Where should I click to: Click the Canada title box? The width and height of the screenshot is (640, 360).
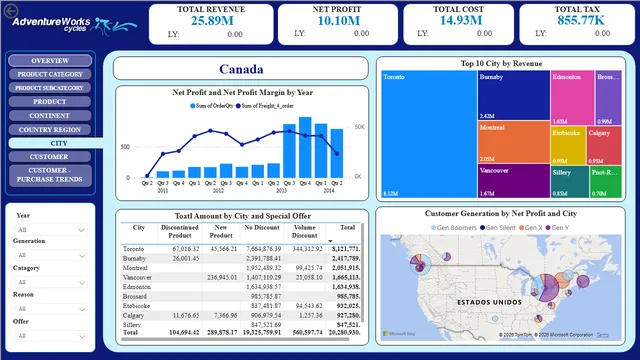(x=241, y=69)
